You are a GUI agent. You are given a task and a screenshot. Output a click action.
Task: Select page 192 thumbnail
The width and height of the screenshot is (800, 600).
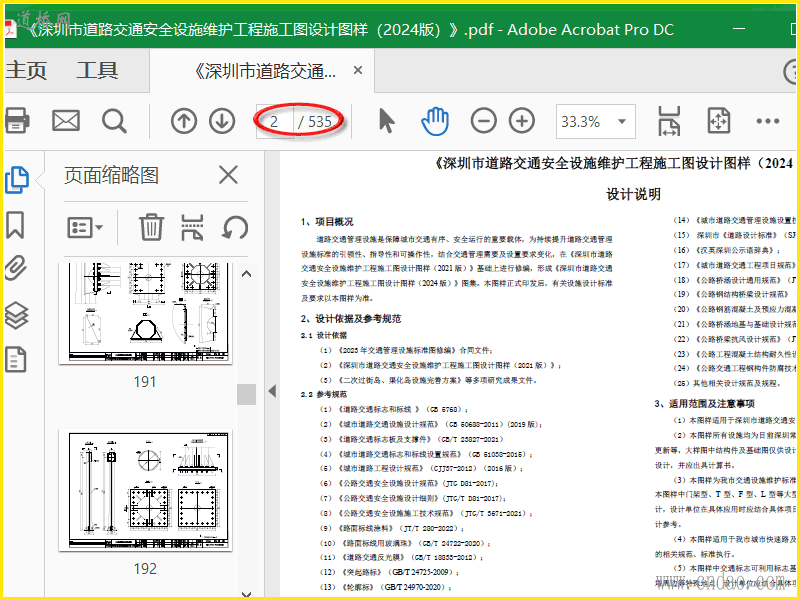click(145, 490)
